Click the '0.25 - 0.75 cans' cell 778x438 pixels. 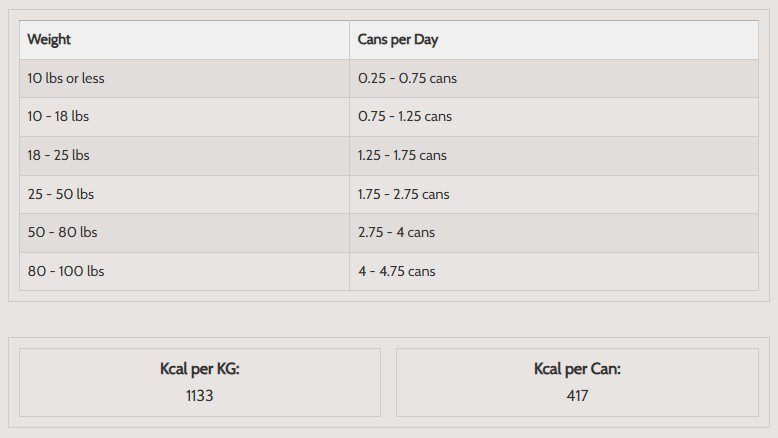(x=407, y=78)
